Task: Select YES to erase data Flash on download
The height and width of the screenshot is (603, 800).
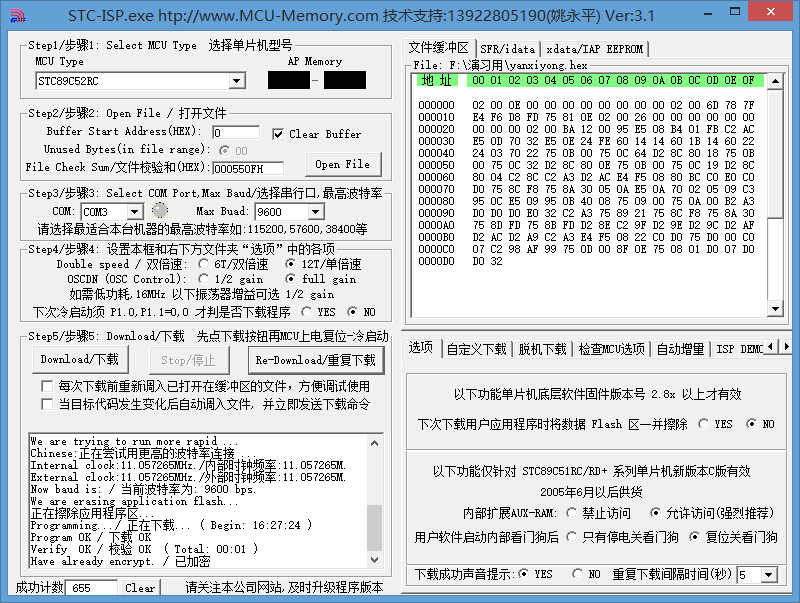Action: pyautogui.click(x=704, y=423)
